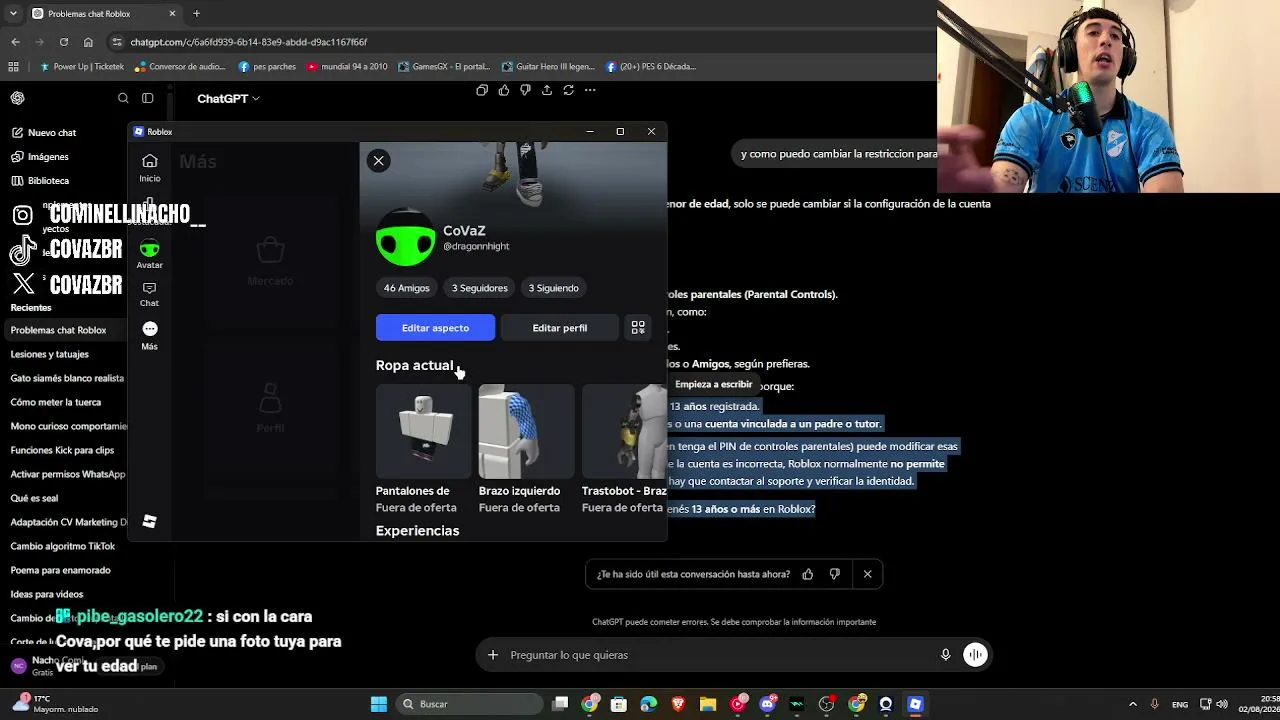This screenshot has width=1280, height=720.
Task: Open more response options (three dots)
Action: (x=590, y=90)
